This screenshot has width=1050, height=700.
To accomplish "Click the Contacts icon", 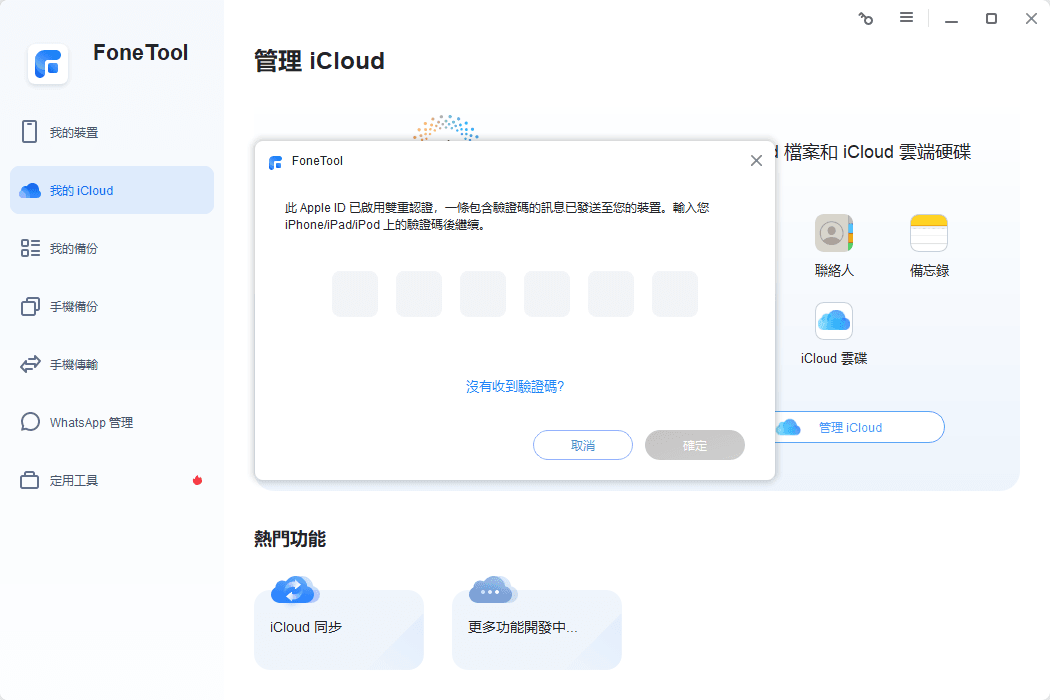I will [x=833, y=233].
